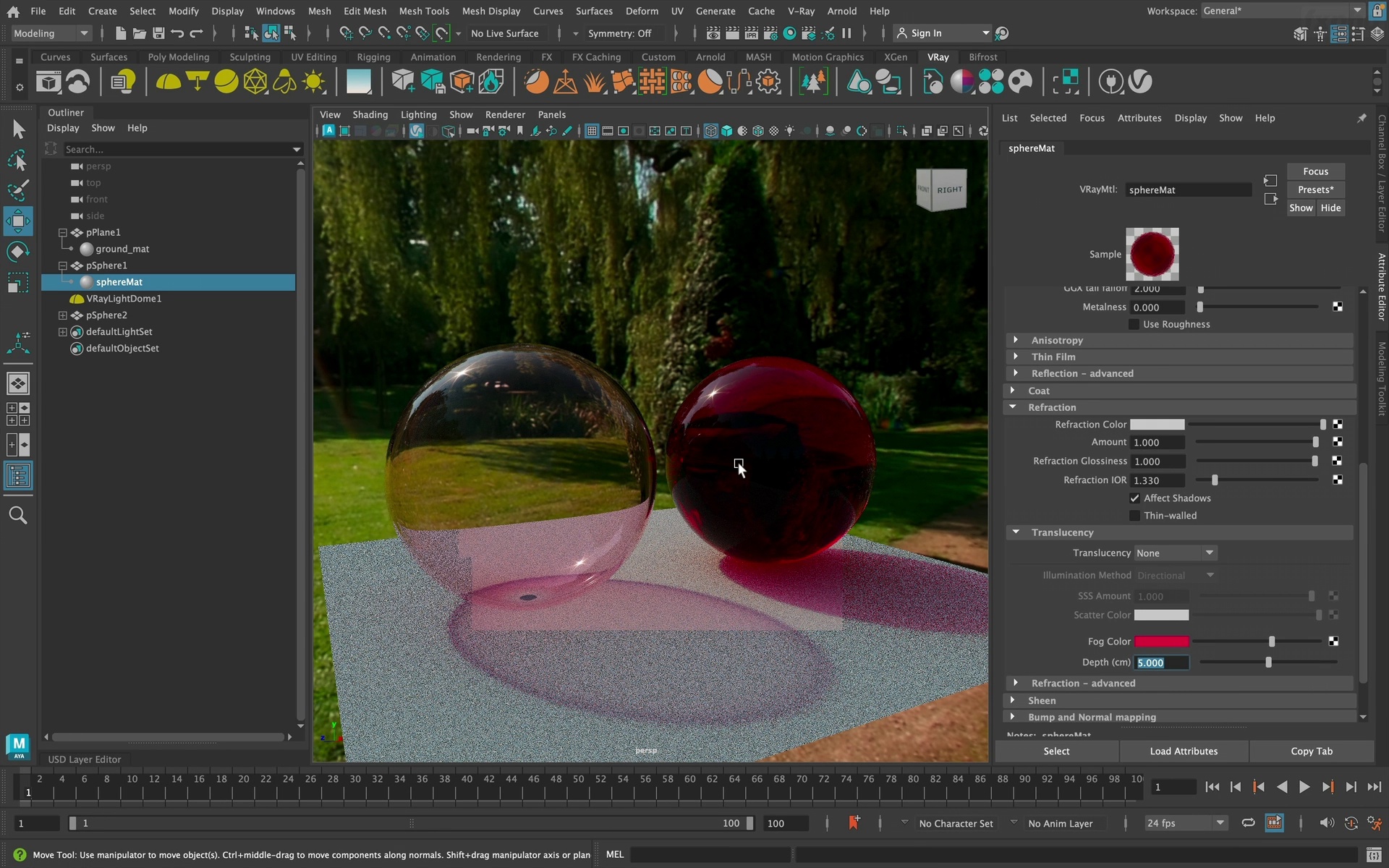Open Refraction Color texture map button
This screenshot has height=868, width=1389.
coord(1338,425)
